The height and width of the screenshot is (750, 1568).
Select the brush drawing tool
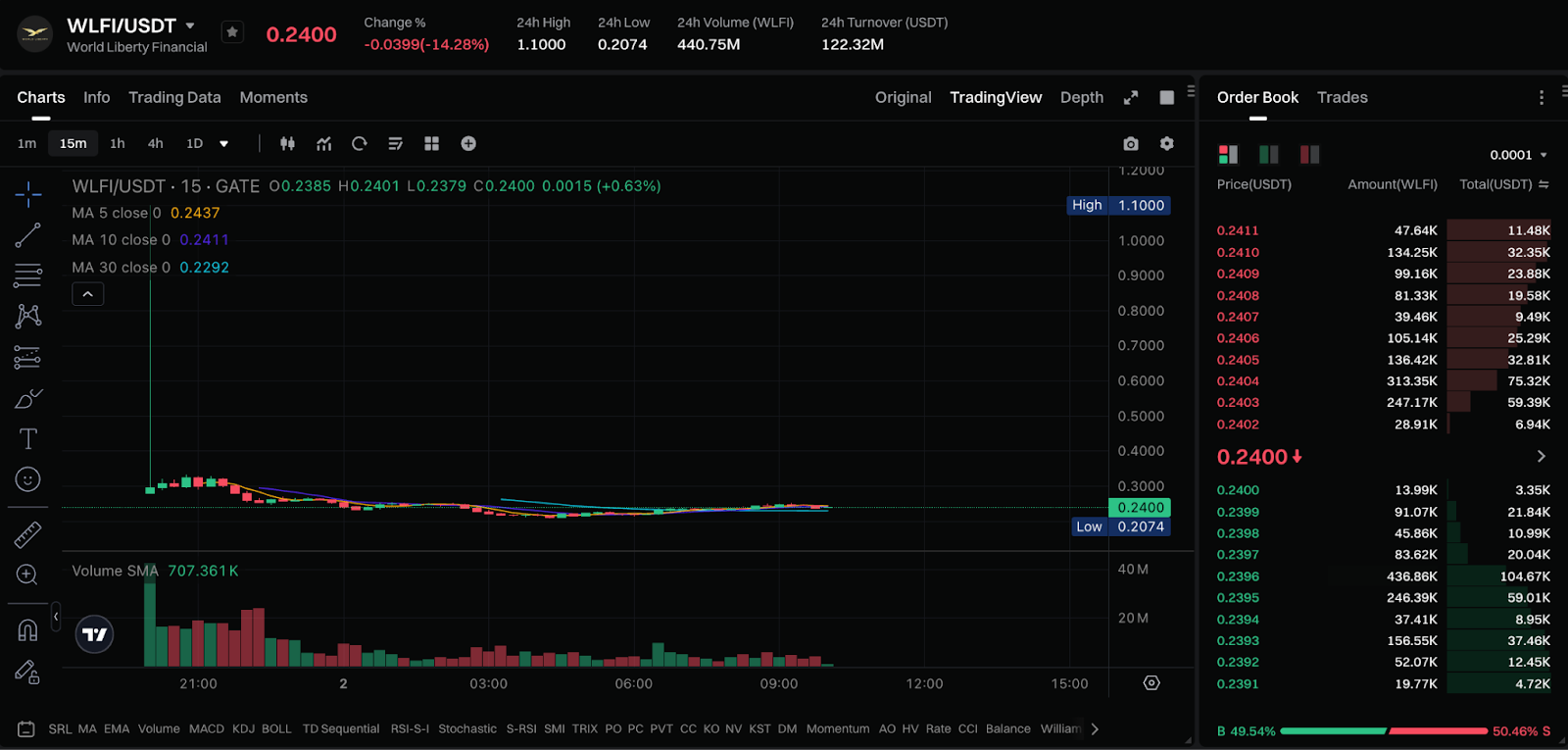[27, 399]
